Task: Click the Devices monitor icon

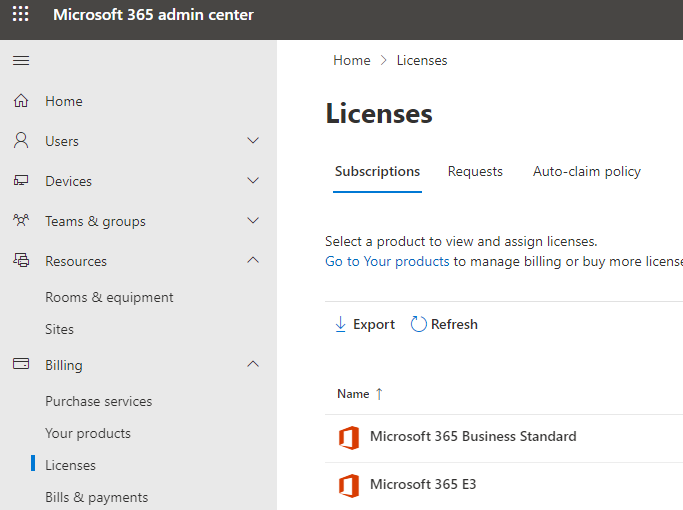Action: tap(21, 180)
